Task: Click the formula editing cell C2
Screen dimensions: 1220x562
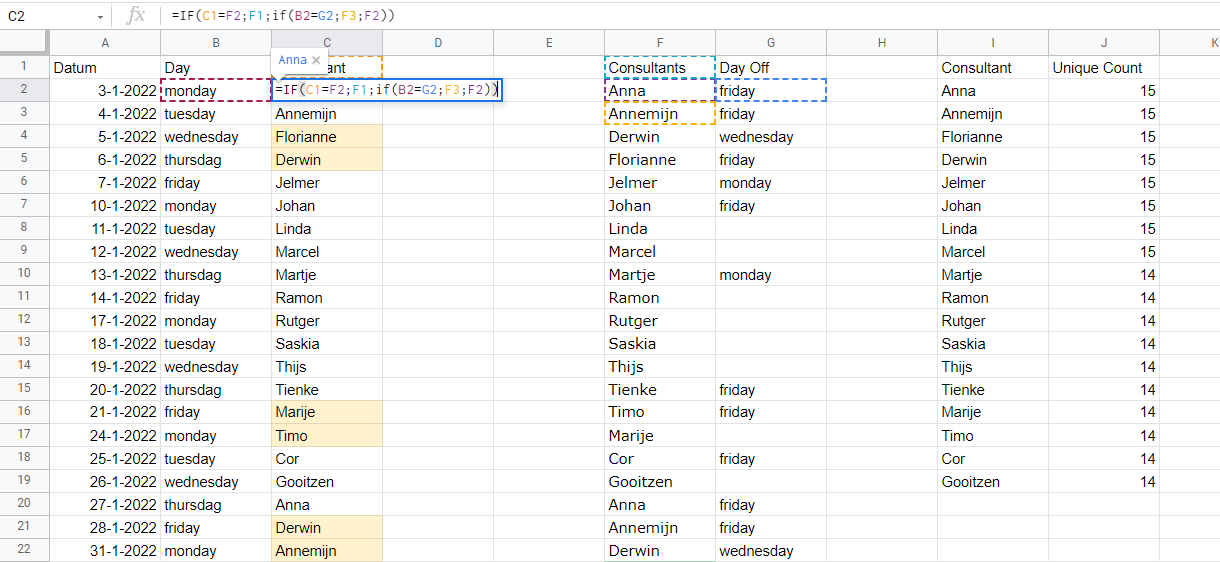Action: 386,90
